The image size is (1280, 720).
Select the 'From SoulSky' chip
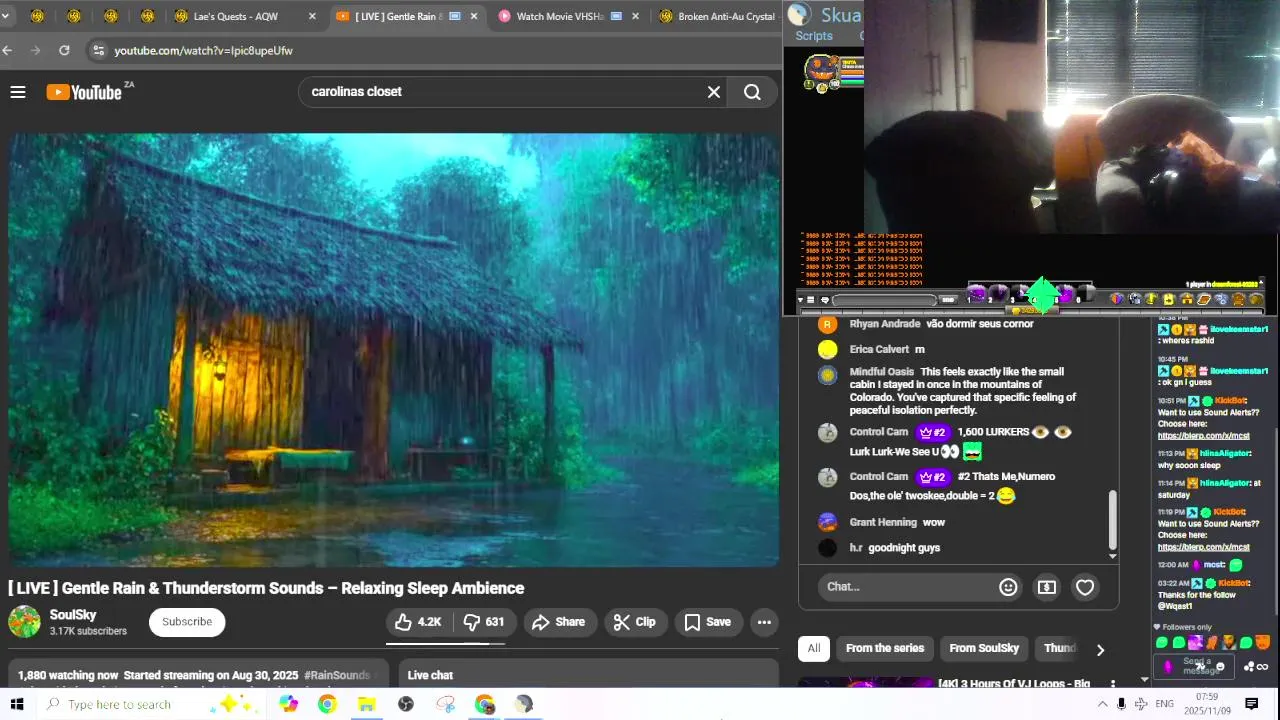[984, 648]
